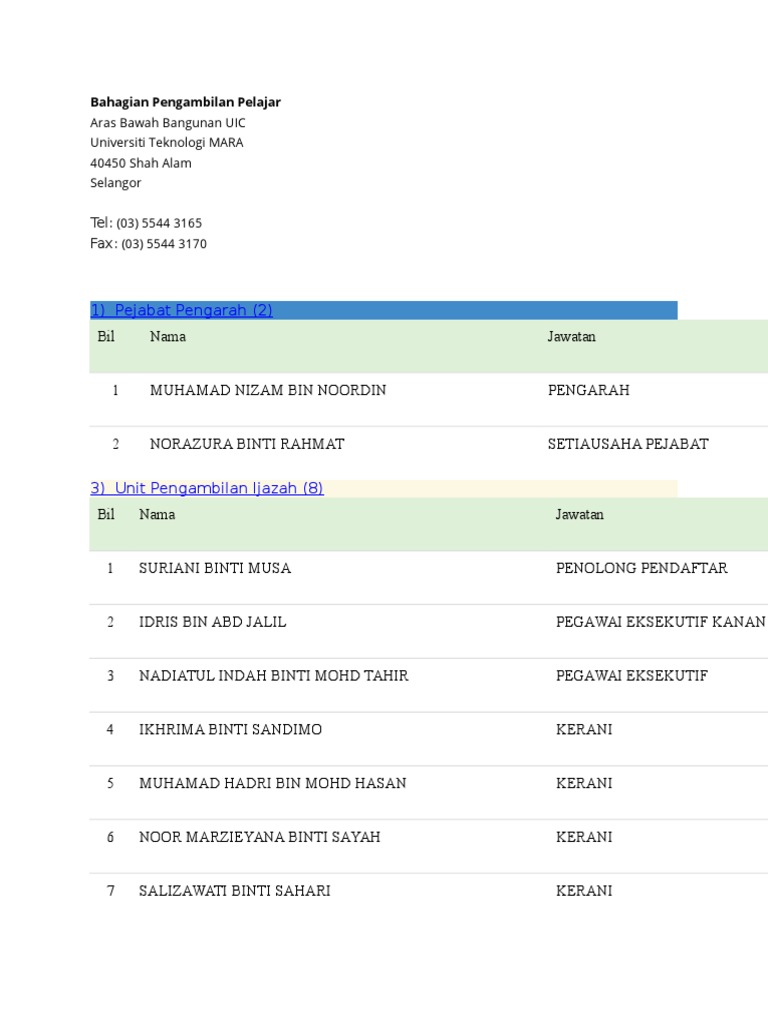Click the text '40450 Shah Alam'
The width and height of the screenshot is (768, 1024).
click(x=141, y=163)
